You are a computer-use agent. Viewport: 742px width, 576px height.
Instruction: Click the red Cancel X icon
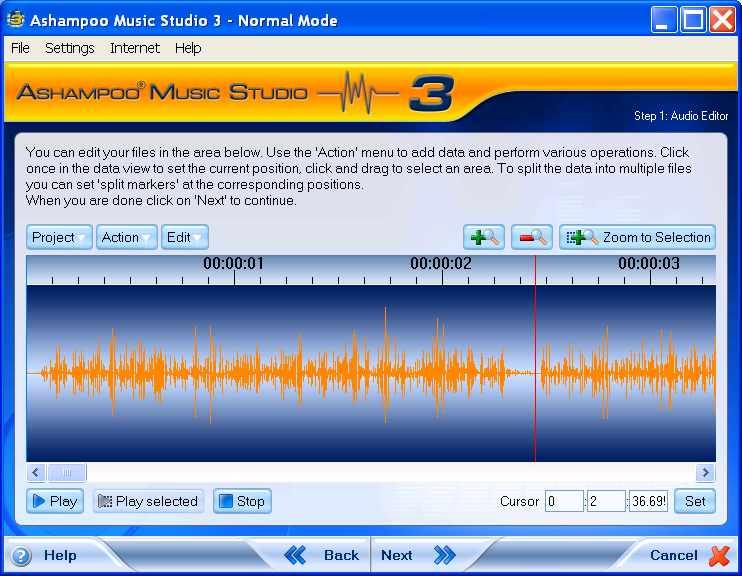tap(719, 555)
